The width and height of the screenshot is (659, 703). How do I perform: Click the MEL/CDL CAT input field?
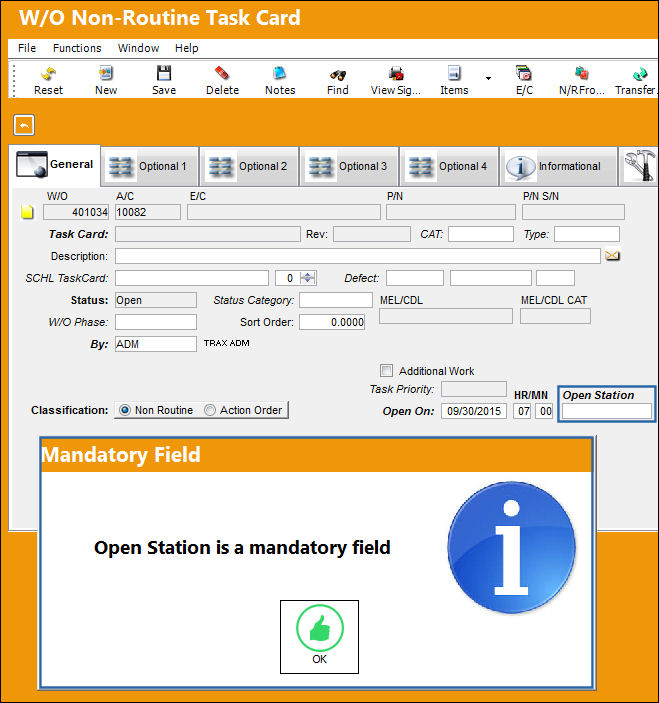click(x=555, y=316)
